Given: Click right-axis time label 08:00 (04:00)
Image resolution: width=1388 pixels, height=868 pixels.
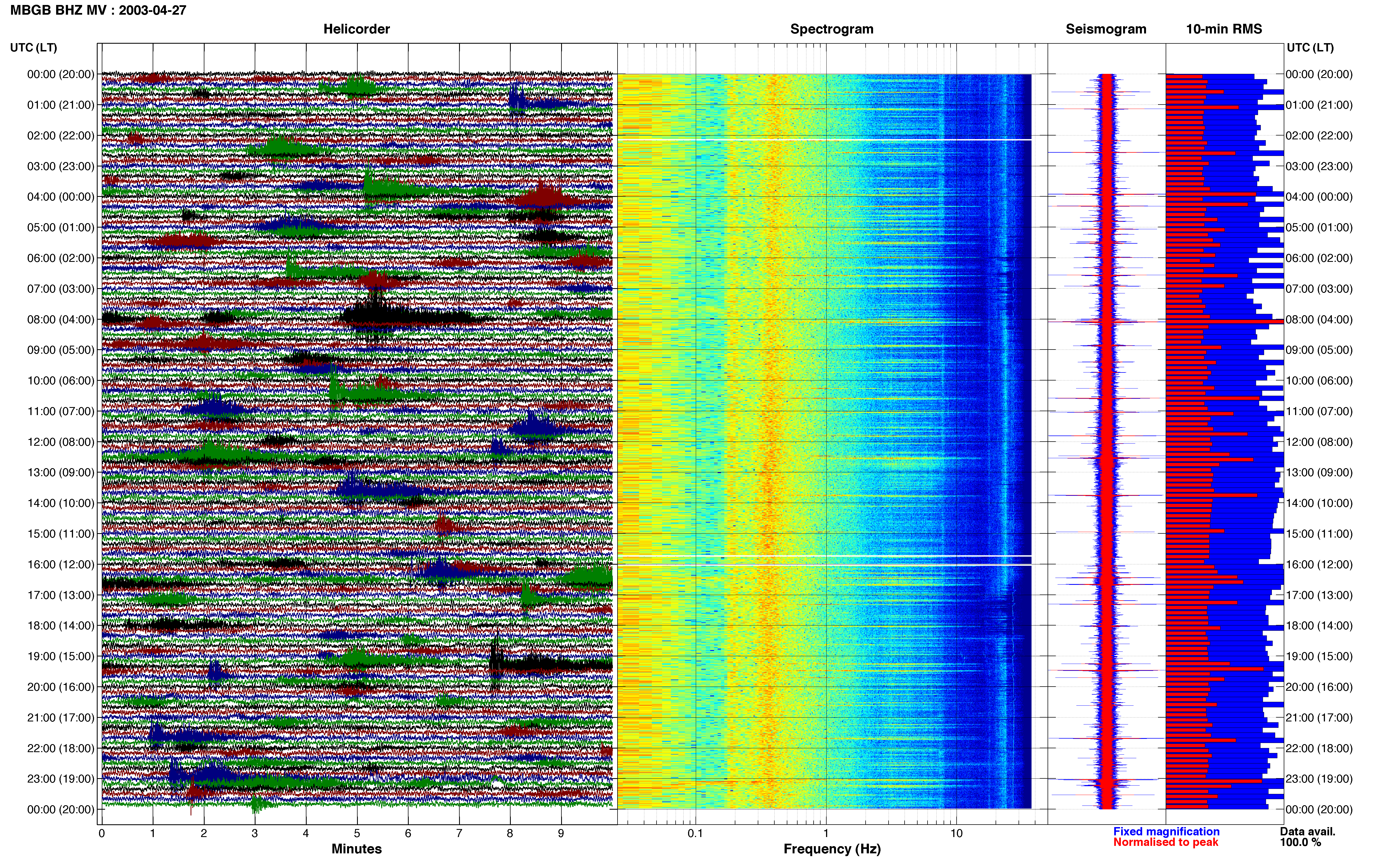Looking at the screenshot, I should (x=1319, y=320).
